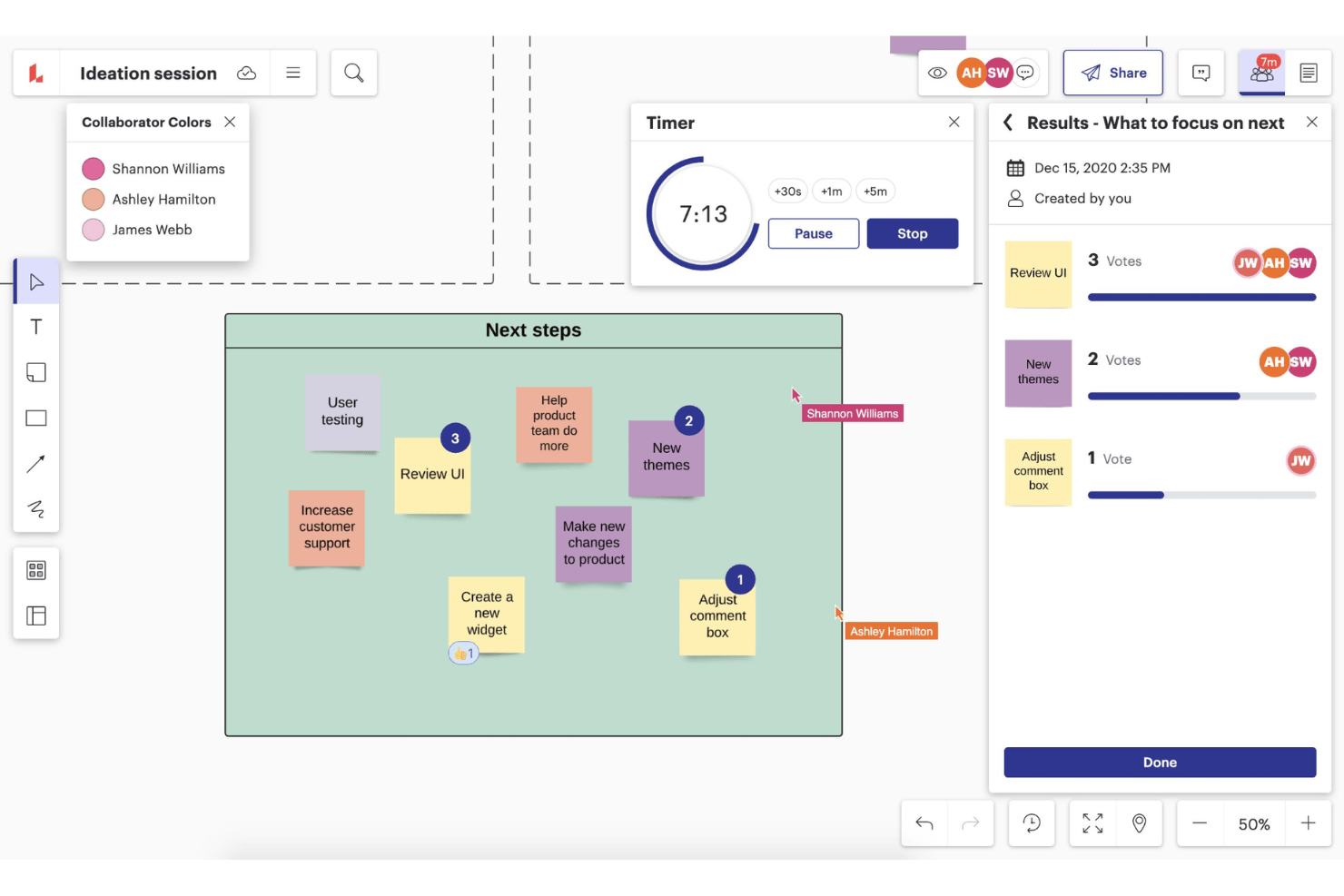Close the Timer panel
1344x896 pixels.
(954, 122)
